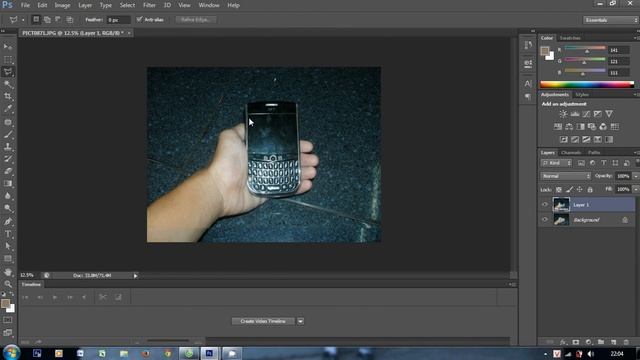The image size is (640, 360).
Task: Toggle Lock transparent pixels
Action: 559,190
